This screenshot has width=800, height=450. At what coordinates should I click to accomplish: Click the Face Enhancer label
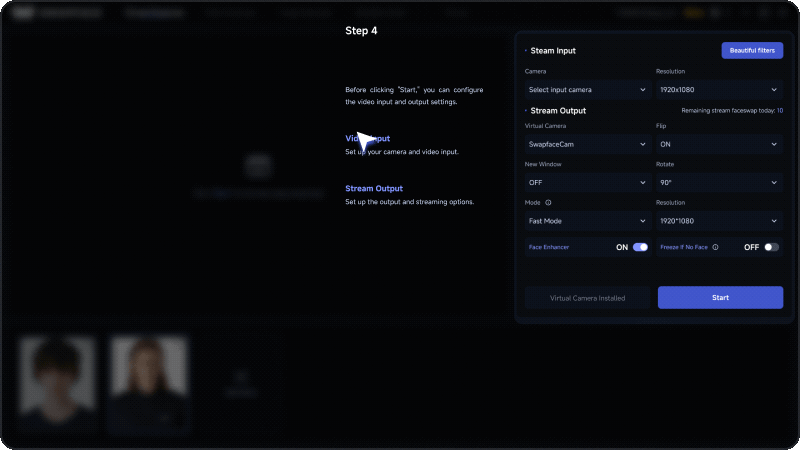tap(548, 247)
